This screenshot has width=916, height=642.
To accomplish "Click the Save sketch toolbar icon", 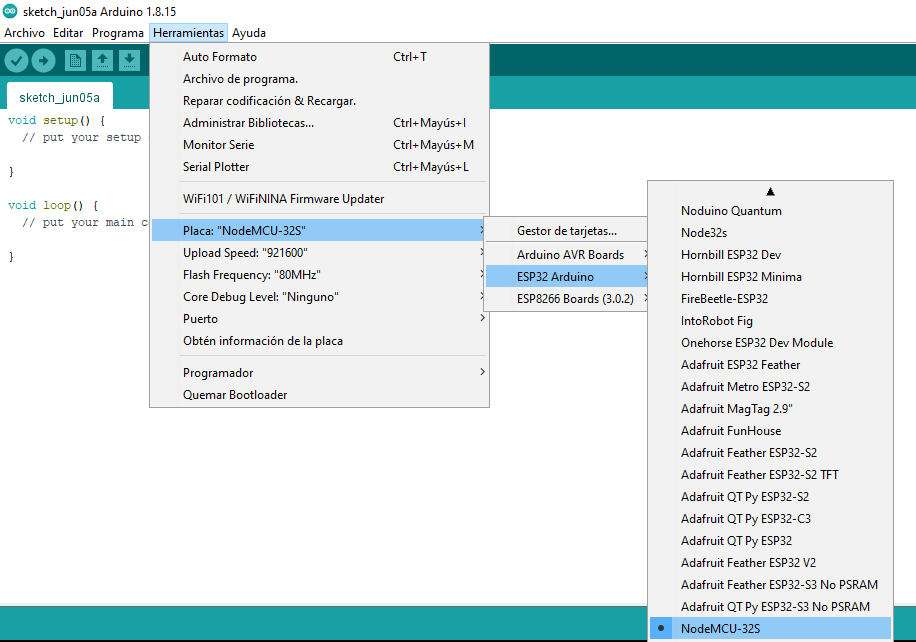I will click(129, 61).
